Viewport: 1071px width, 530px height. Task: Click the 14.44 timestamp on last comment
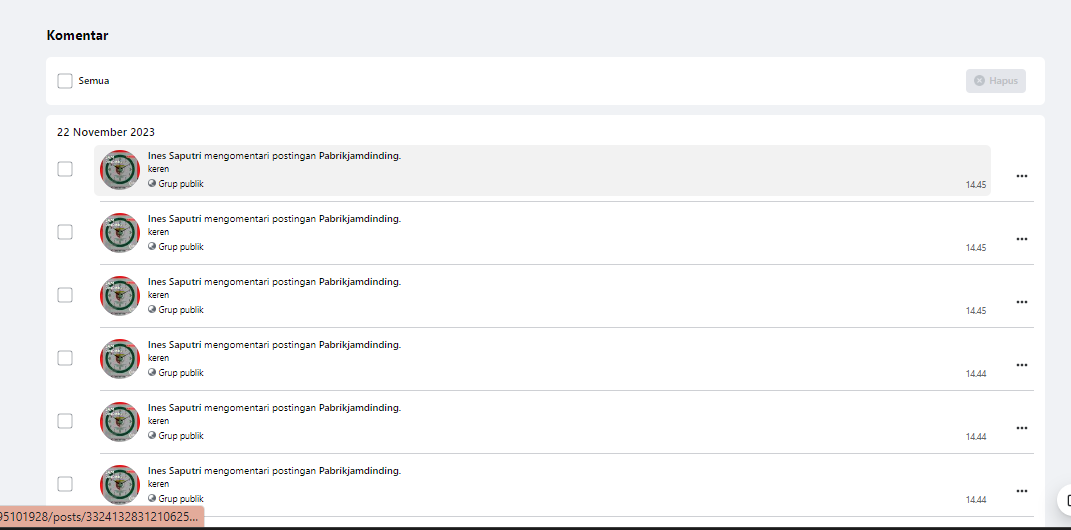coord(975,500)
